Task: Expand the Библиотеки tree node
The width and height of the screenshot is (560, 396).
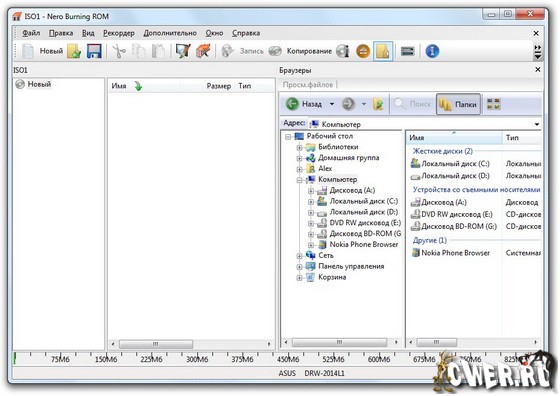Action: coord(299,147)
